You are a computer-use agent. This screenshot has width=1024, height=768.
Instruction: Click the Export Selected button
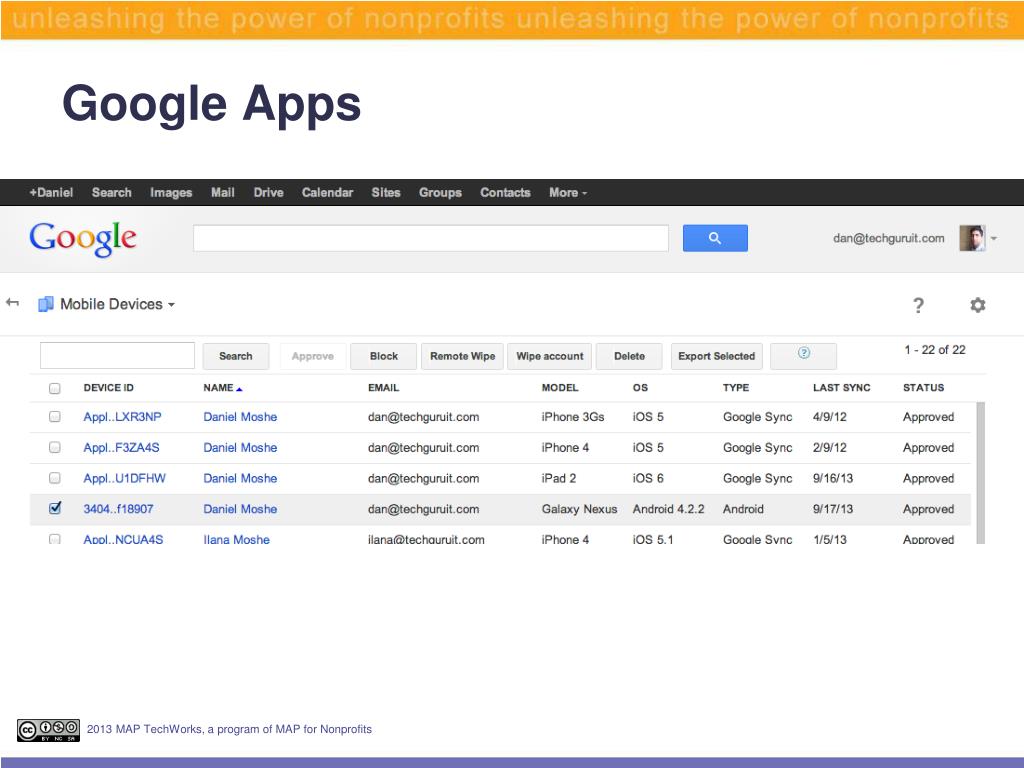coord(716,356)
